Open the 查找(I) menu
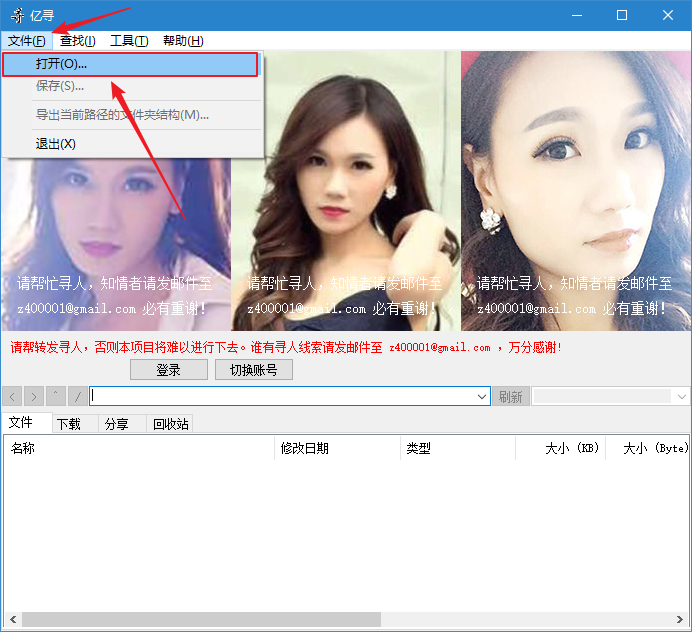The height and width of the screenshot is (632, 692). tap(78, 41)
